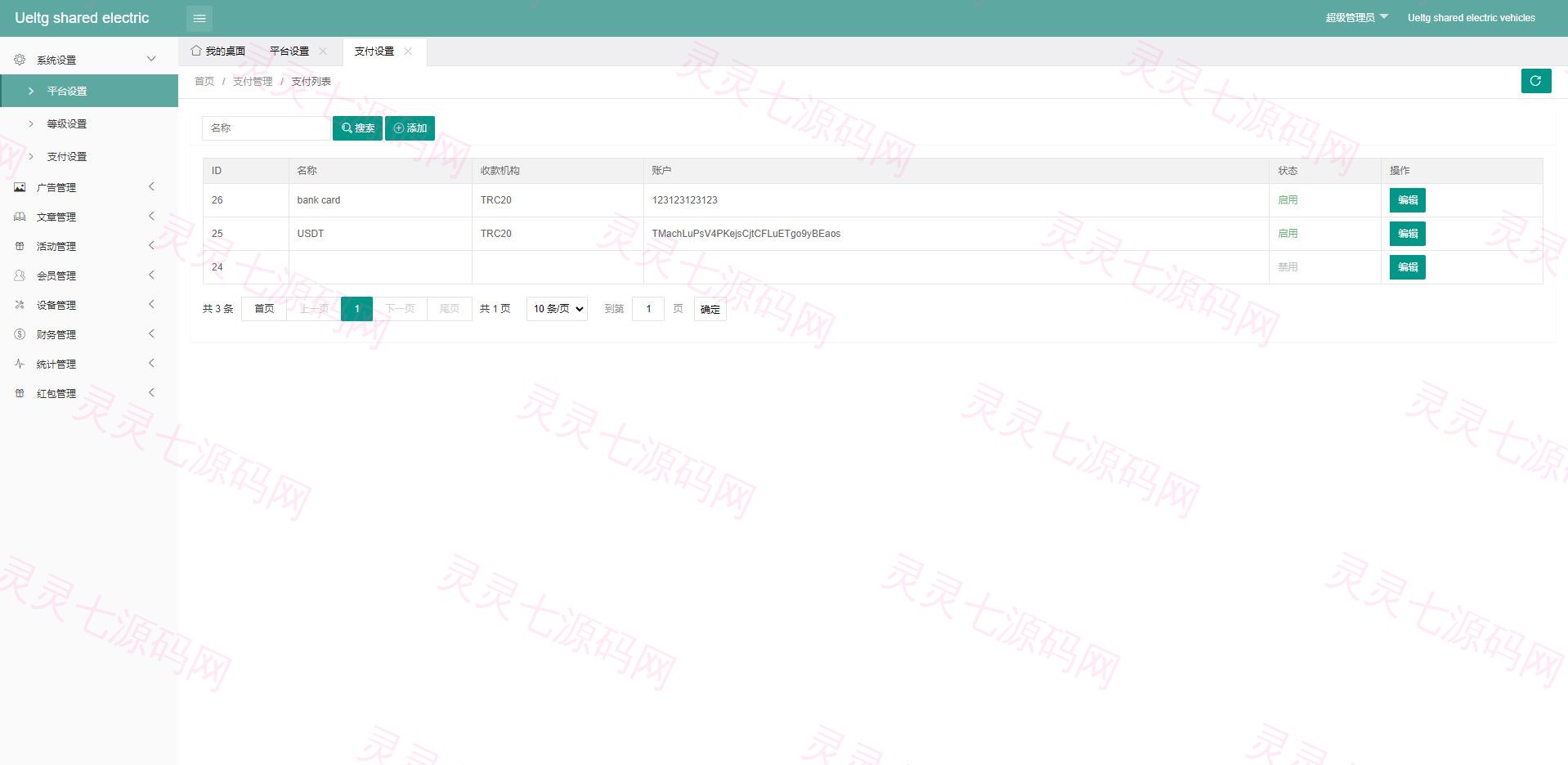Expand the 财务管理 menu arrow
The image size is (1568, 765).
(x=151, y=333)
